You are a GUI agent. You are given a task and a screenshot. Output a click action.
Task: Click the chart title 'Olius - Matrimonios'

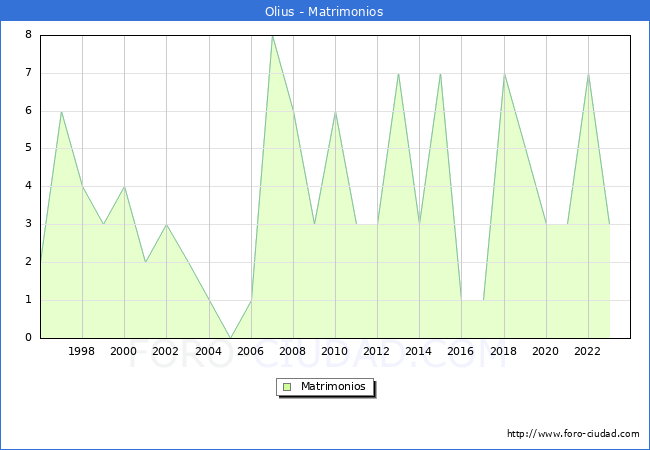pos(324,11)
